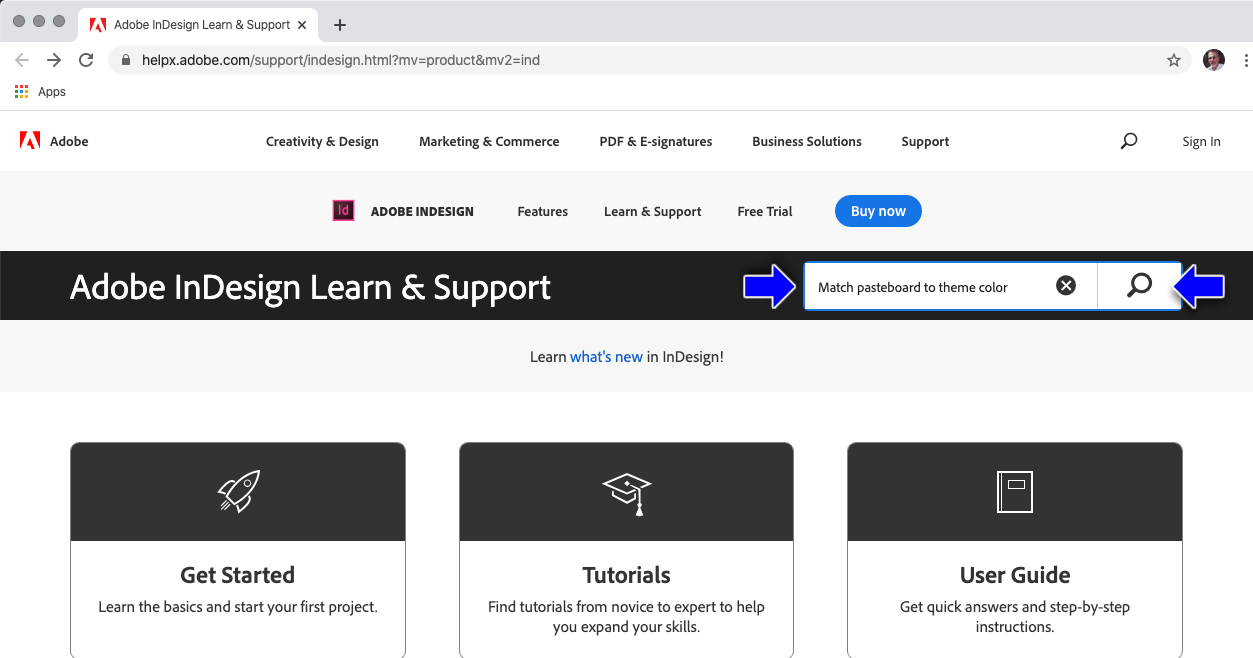
Task: Click the InDesign Id product icon
Action: [343, 211]
